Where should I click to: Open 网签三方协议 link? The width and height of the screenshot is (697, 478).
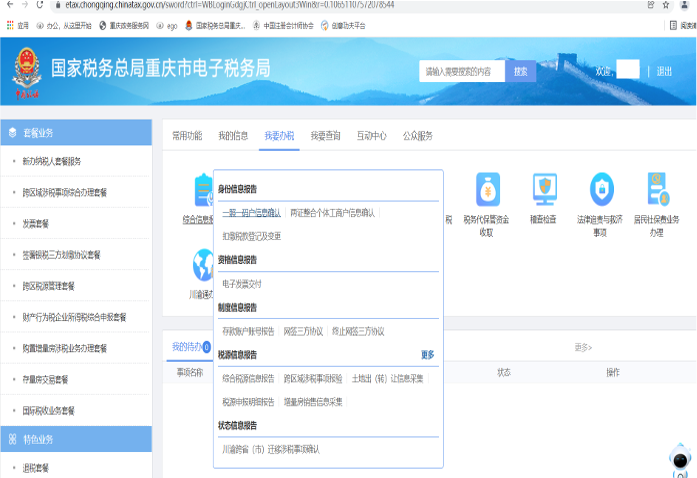coord(303,331)
